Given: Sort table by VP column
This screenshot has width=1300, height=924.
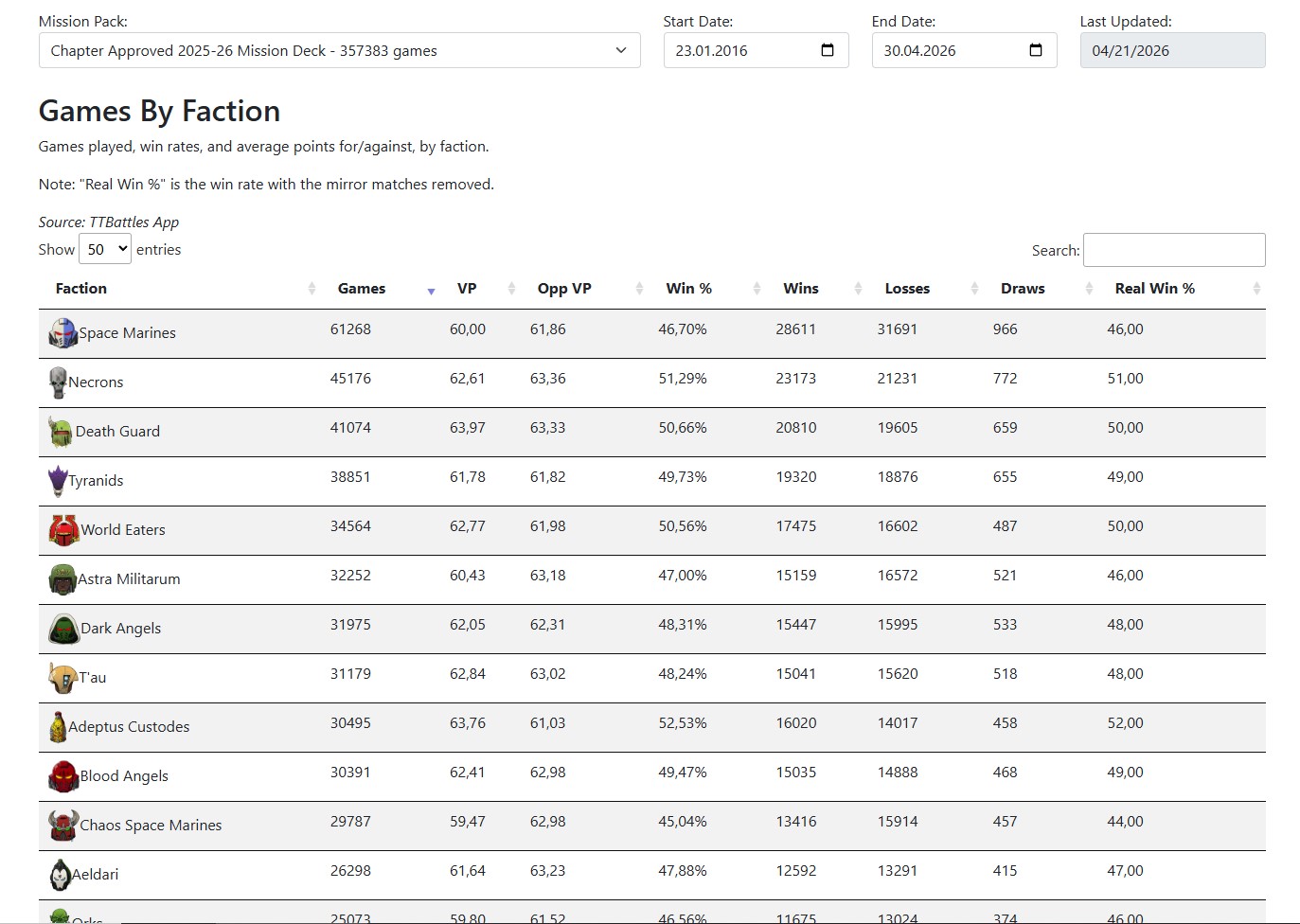Looking at the screenshot, I should (x=480, y=289).
